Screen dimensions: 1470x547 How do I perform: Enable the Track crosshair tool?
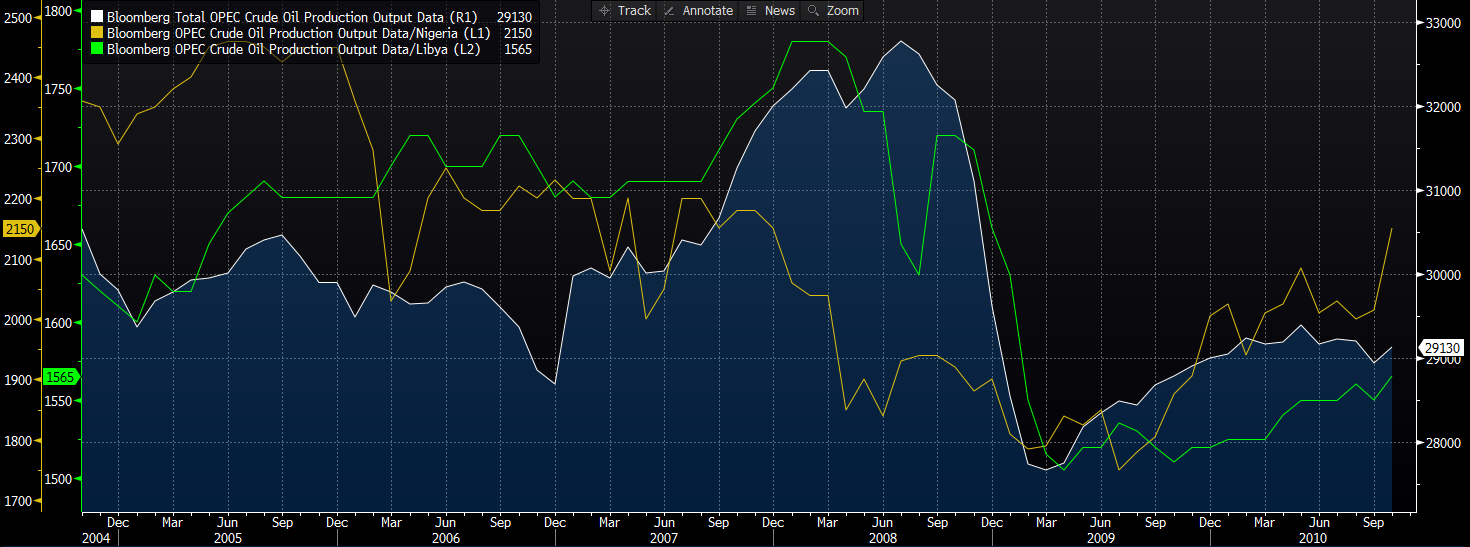[624, 10]
